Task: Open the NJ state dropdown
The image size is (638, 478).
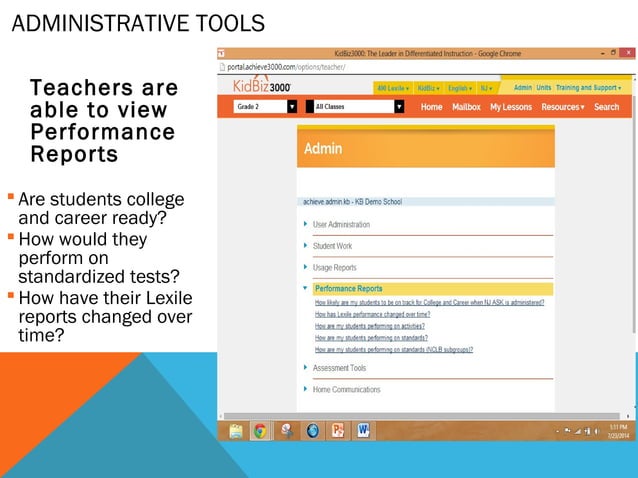Action: coord(486,88)
